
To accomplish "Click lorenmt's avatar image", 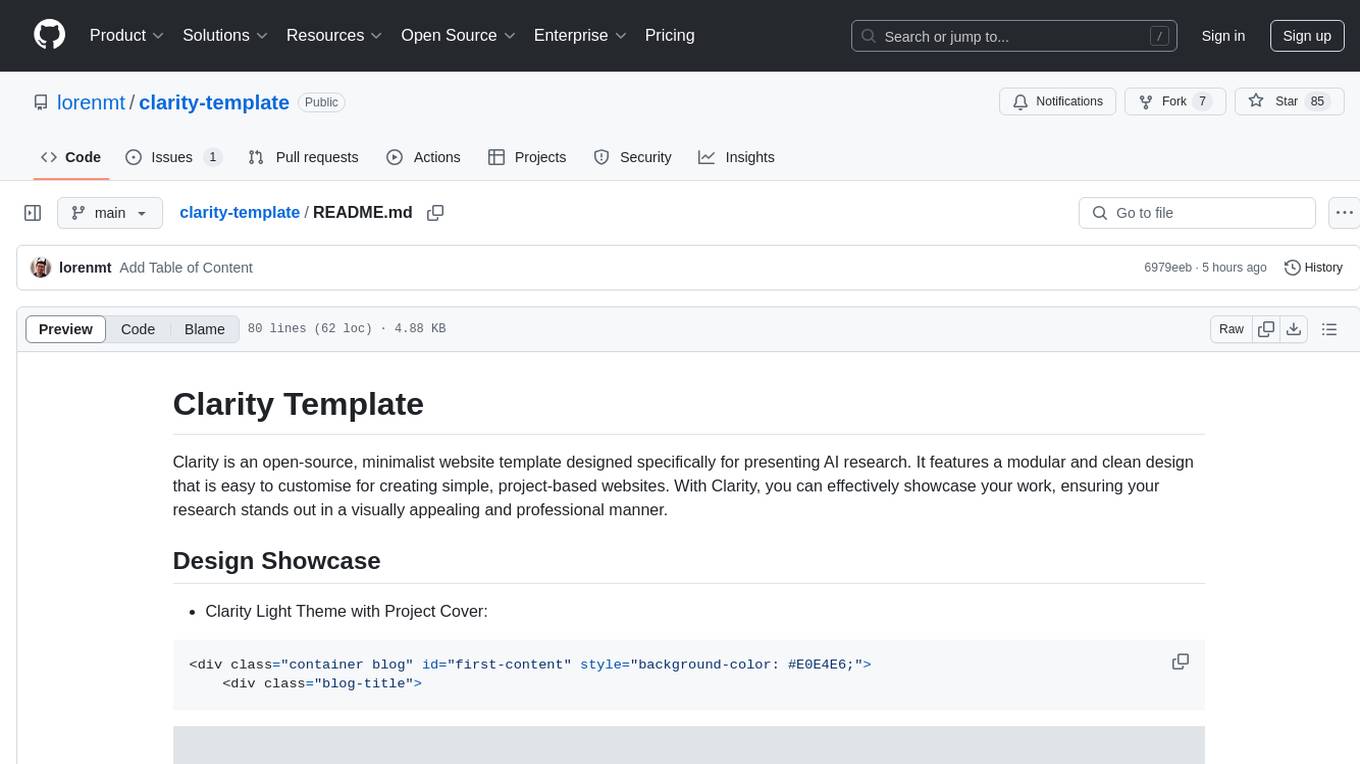I will click(41, 267).
